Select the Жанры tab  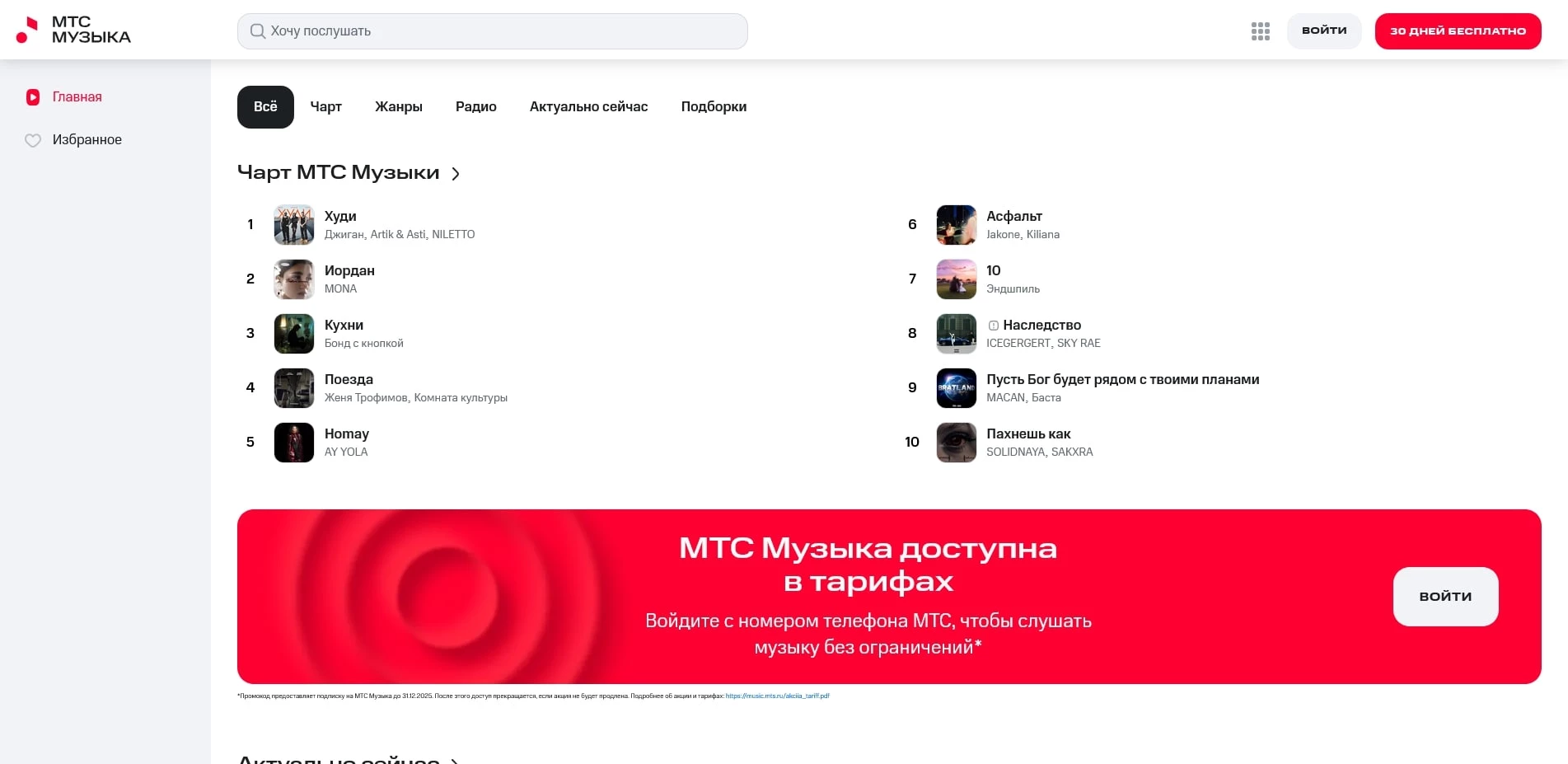pyautogui.click(x=399, y=106)
